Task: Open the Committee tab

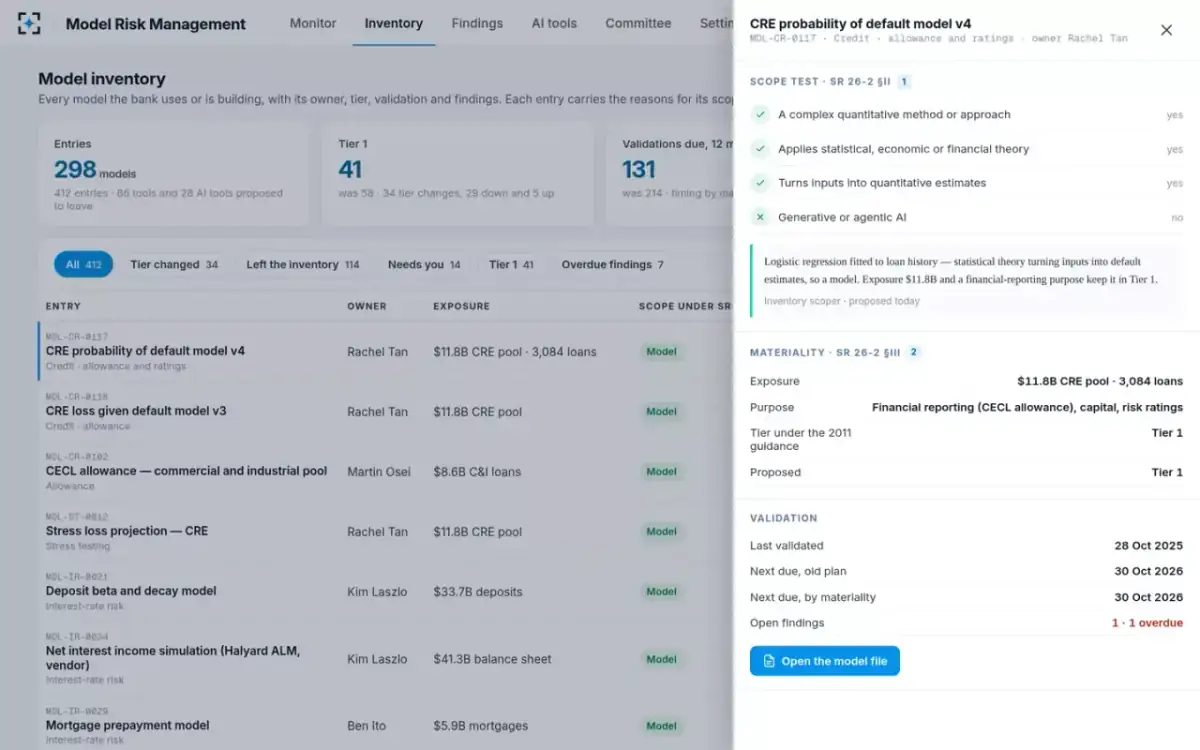Action: [638, 23]
